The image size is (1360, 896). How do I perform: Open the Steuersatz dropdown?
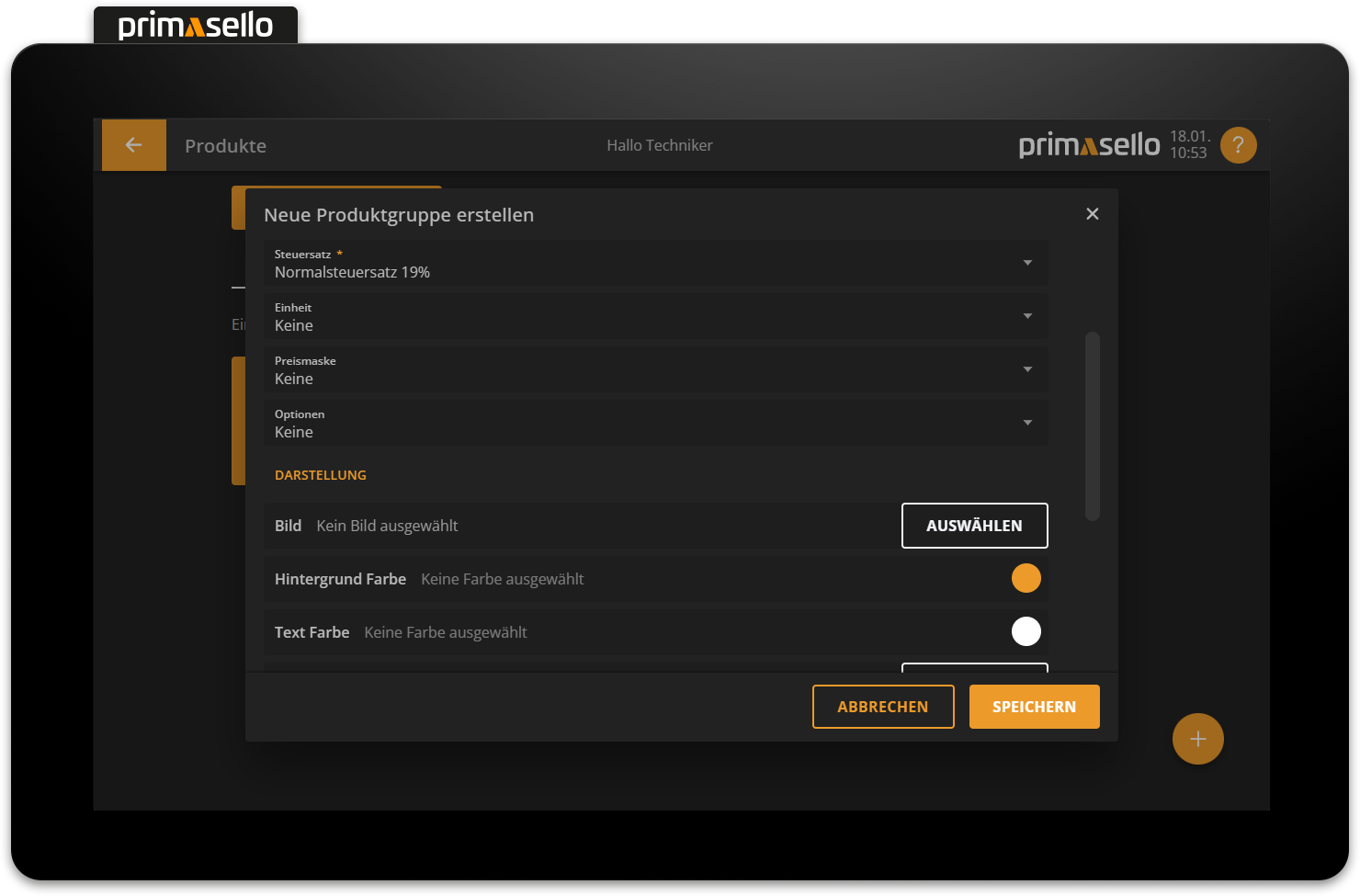pos(655,264)
